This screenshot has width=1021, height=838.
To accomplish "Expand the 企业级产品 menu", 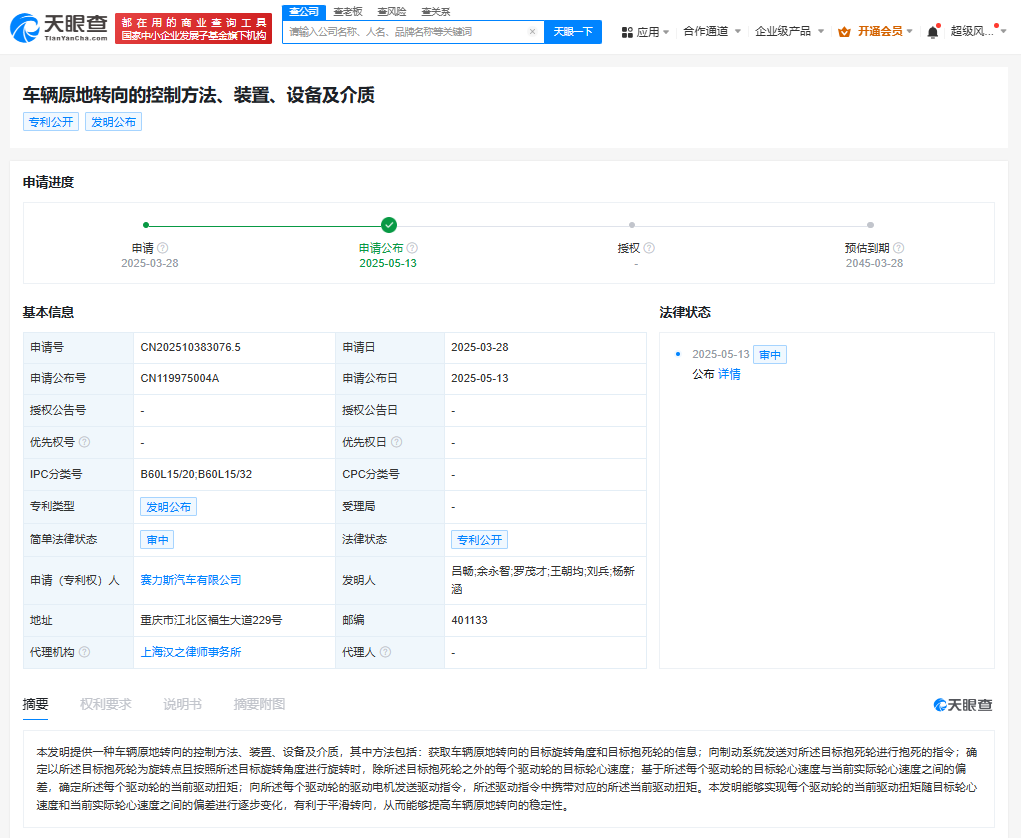I will (789, 32).
